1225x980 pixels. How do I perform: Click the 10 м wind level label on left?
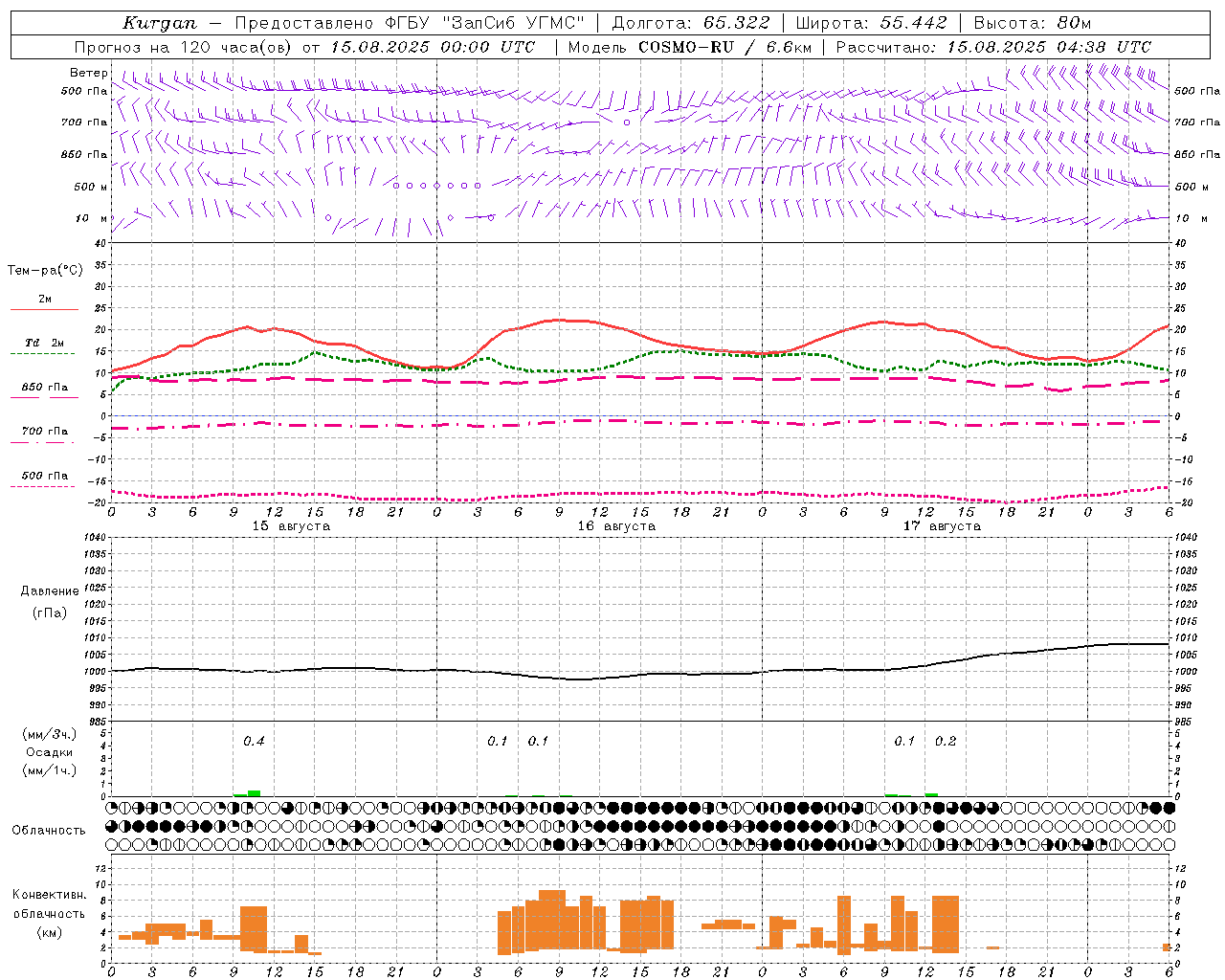92,219
